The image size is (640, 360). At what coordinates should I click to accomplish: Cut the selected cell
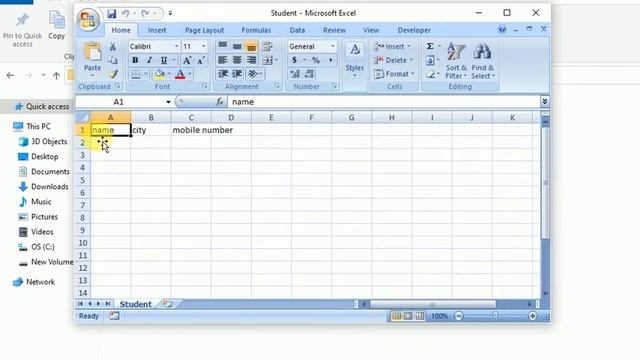point(113,47)
